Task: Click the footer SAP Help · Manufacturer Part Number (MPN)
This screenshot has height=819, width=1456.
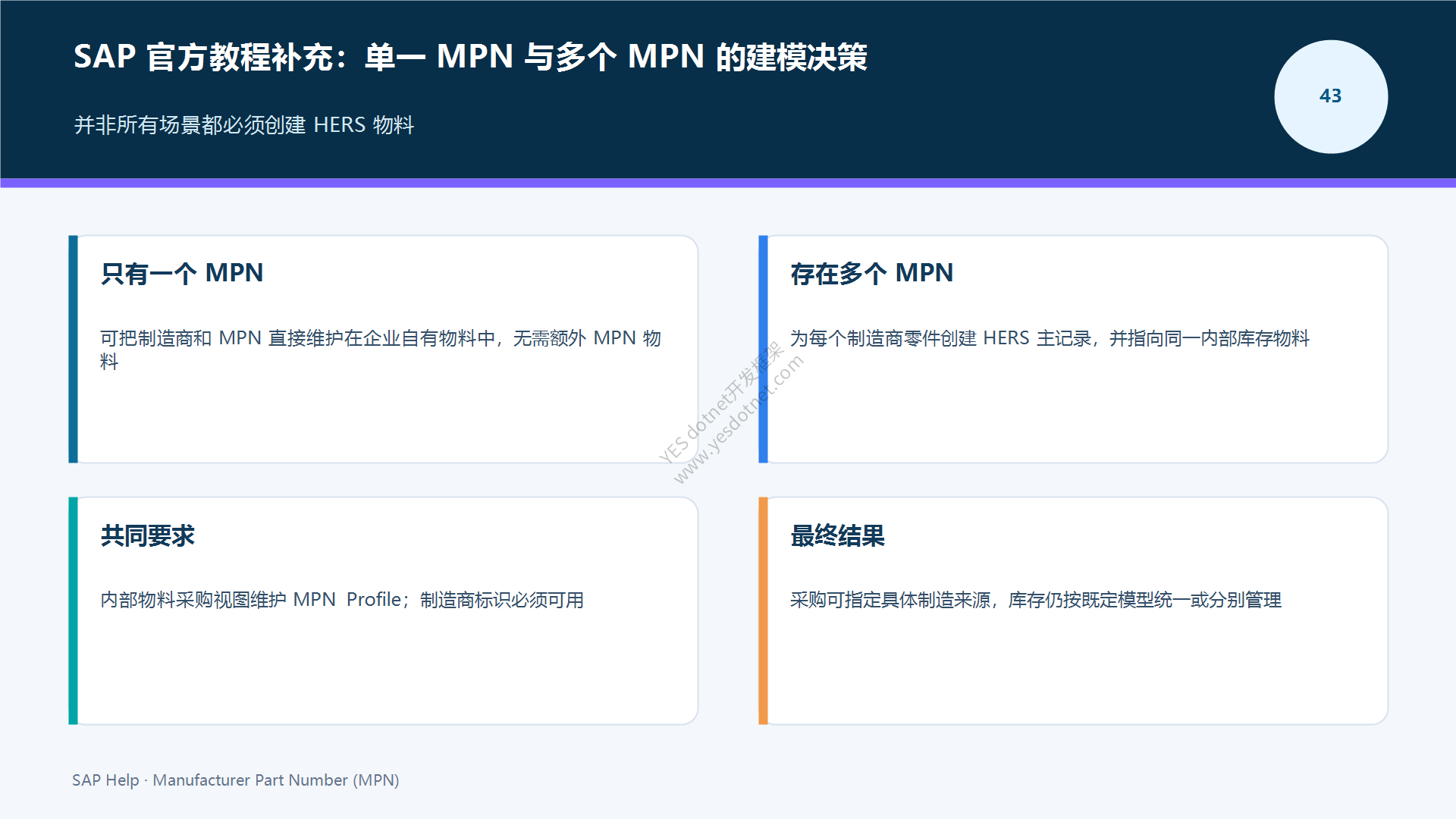Action: [236, 780]
